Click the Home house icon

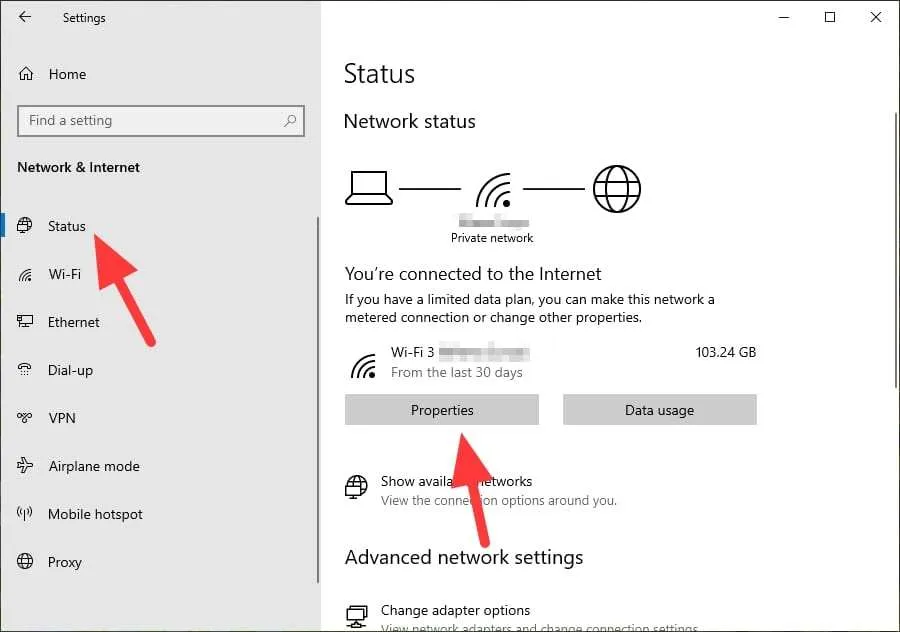pos(26,74)
